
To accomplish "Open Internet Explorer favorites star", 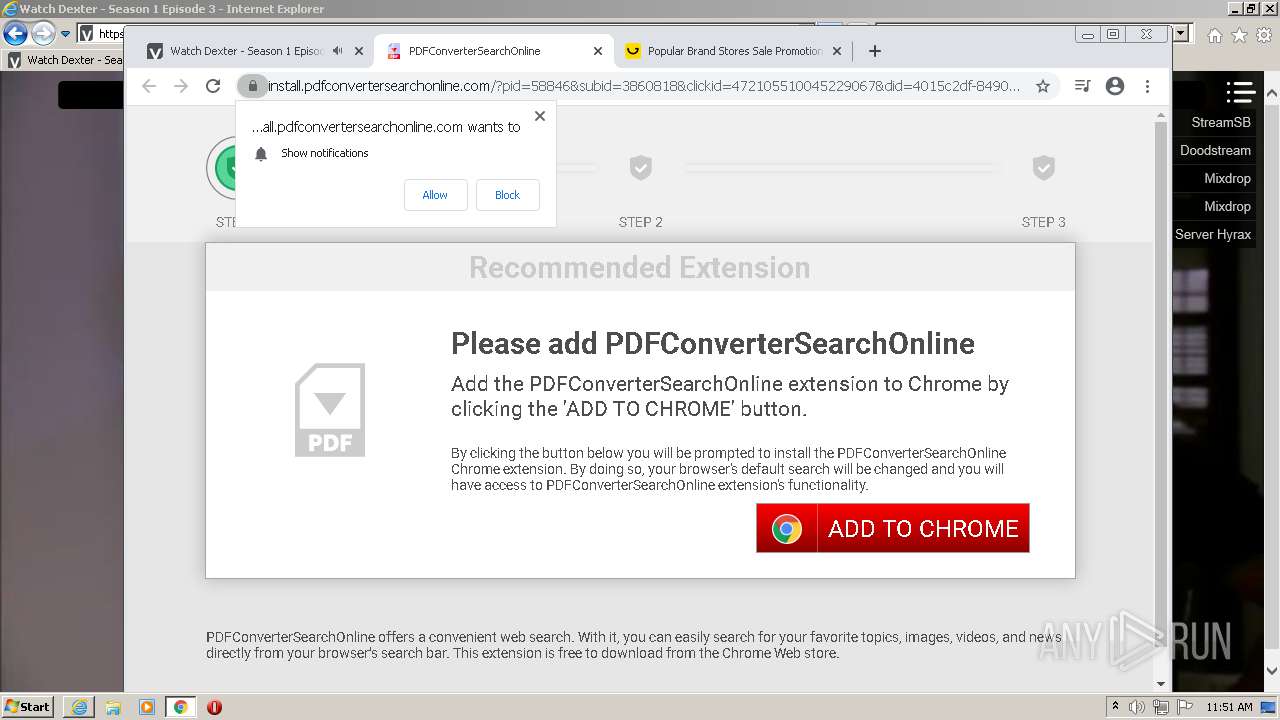I will 1239,35.
